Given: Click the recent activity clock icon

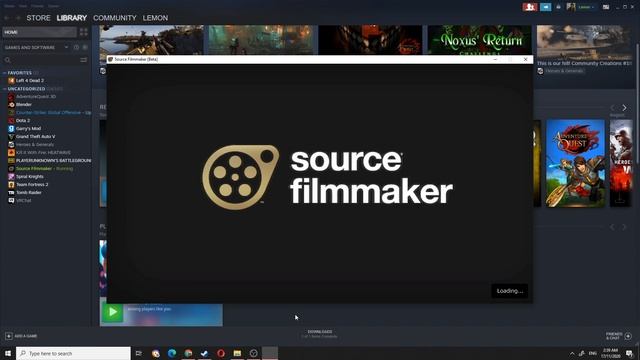Looking at the screenshot, I should click(76, 47).
